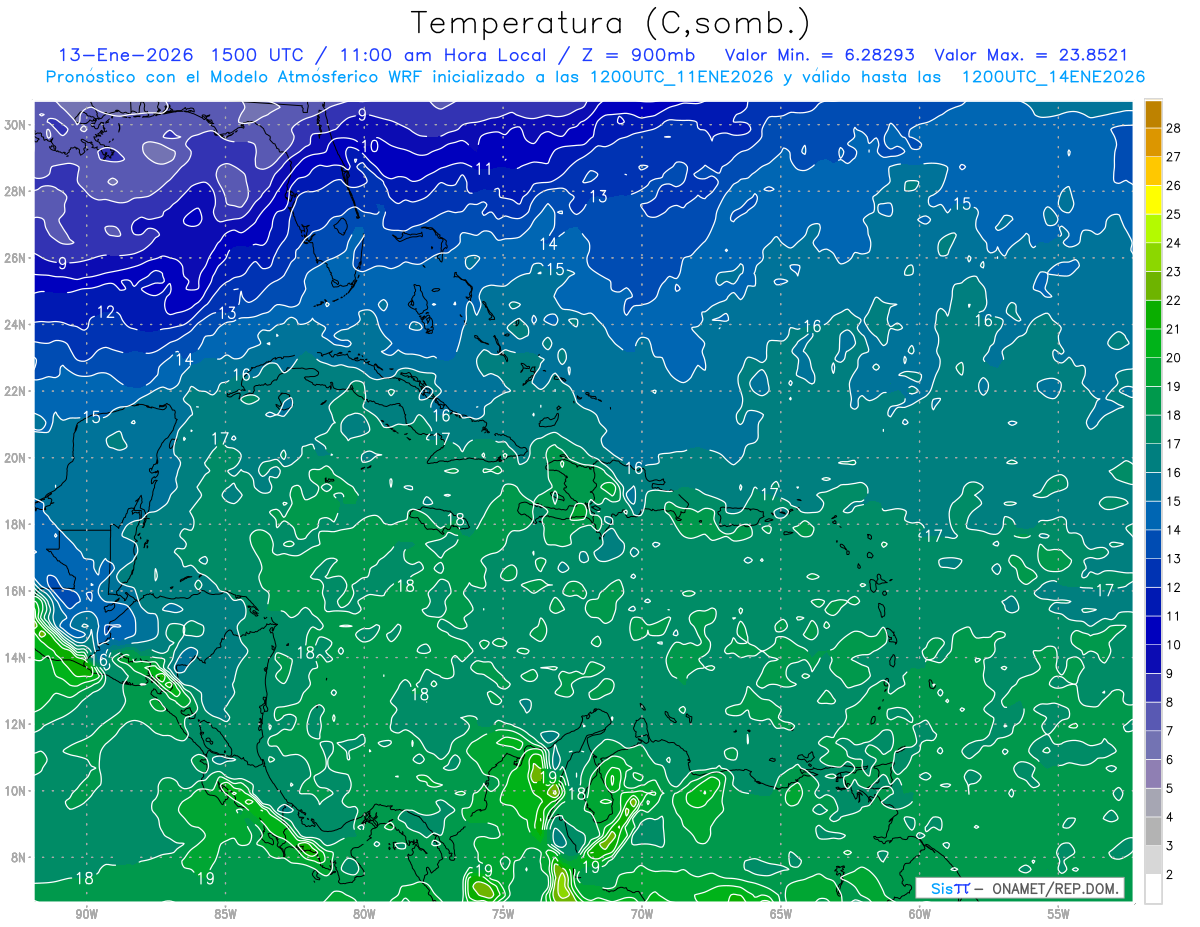Click the white swatch at legend bottom
1200x927 pixels.
(1153, 889)
